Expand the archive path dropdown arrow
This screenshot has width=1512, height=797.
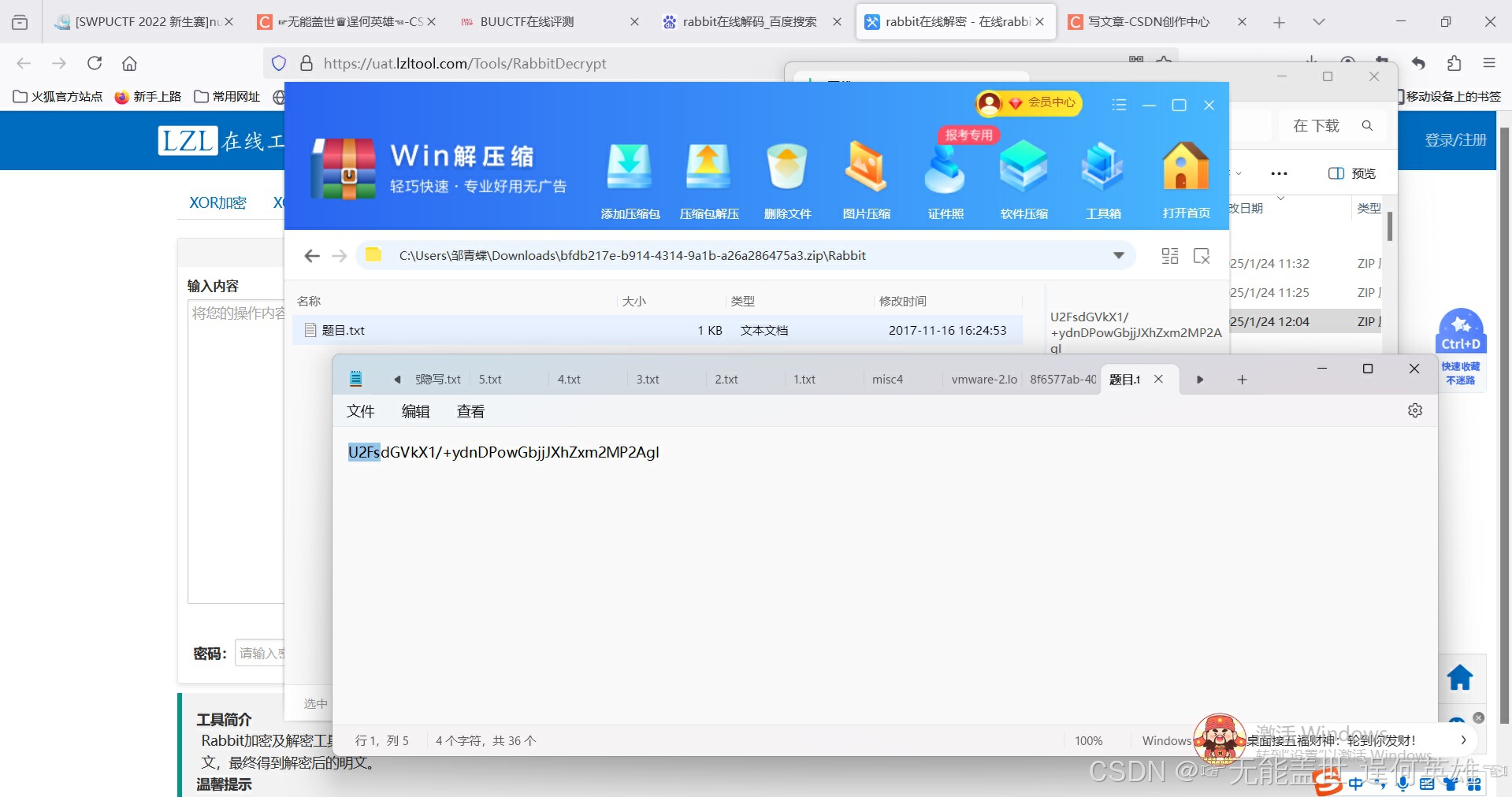(1118, 255)
